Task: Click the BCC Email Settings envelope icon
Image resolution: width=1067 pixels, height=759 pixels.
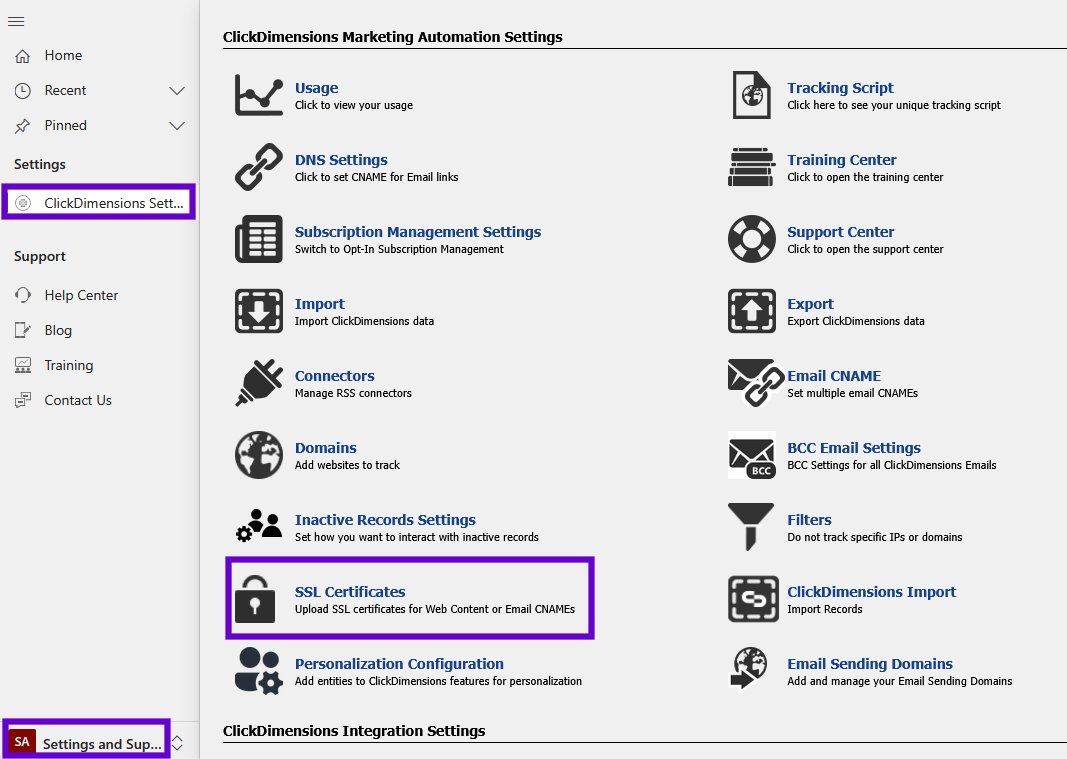Action: point(751,455)
